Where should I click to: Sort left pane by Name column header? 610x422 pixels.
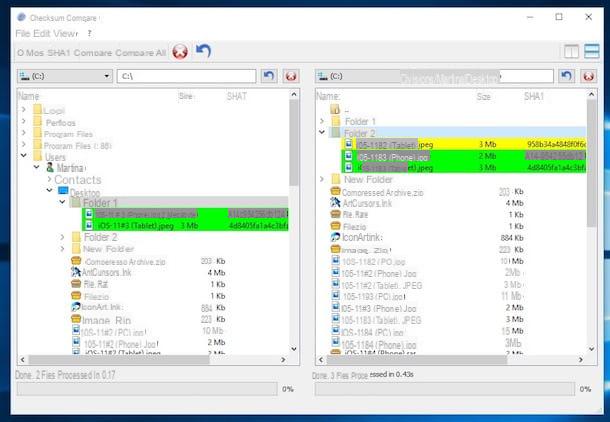(28, 96)
